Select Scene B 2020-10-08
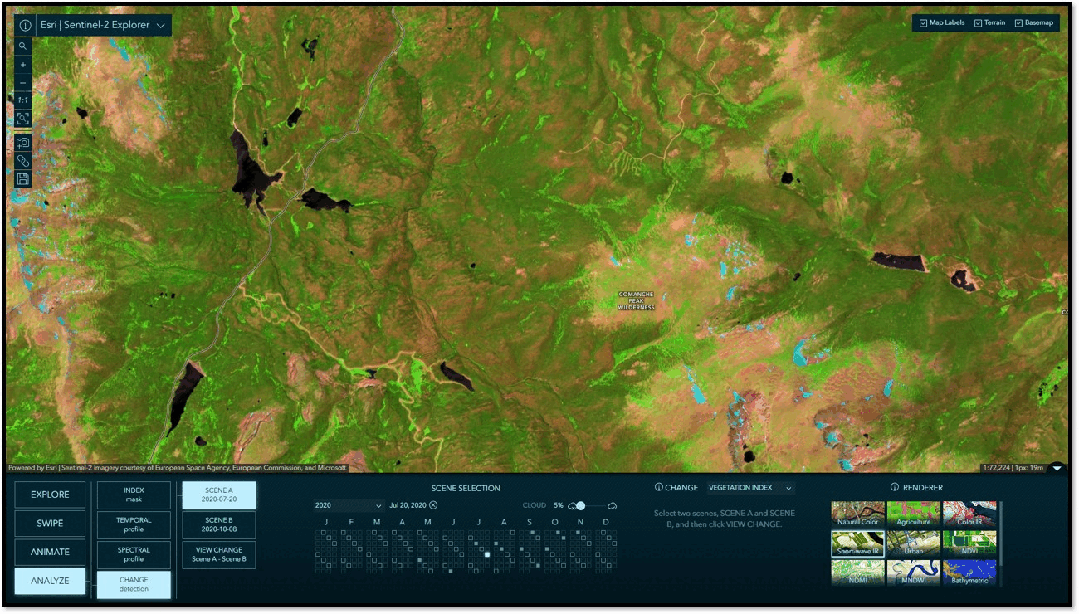 218,525
